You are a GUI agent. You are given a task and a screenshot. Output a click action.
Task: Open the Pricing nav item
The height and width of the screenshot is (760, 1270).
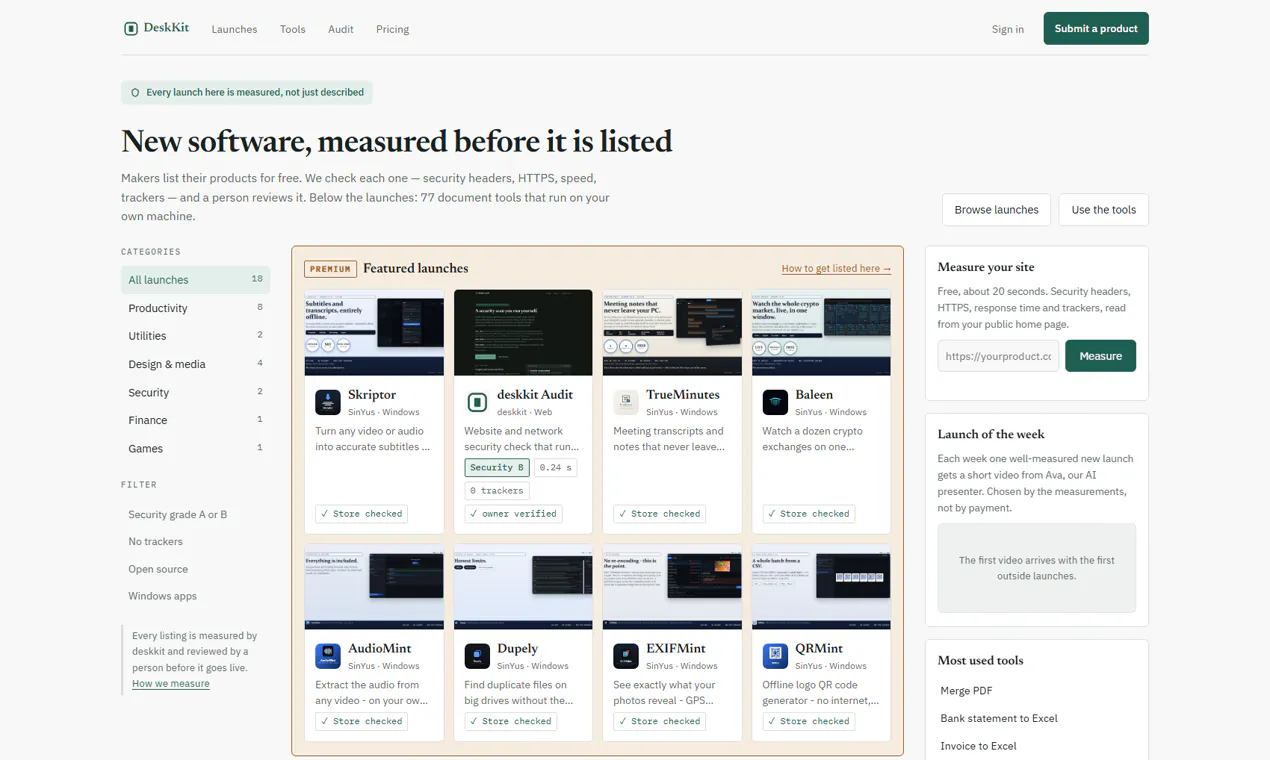pos(392,29)
